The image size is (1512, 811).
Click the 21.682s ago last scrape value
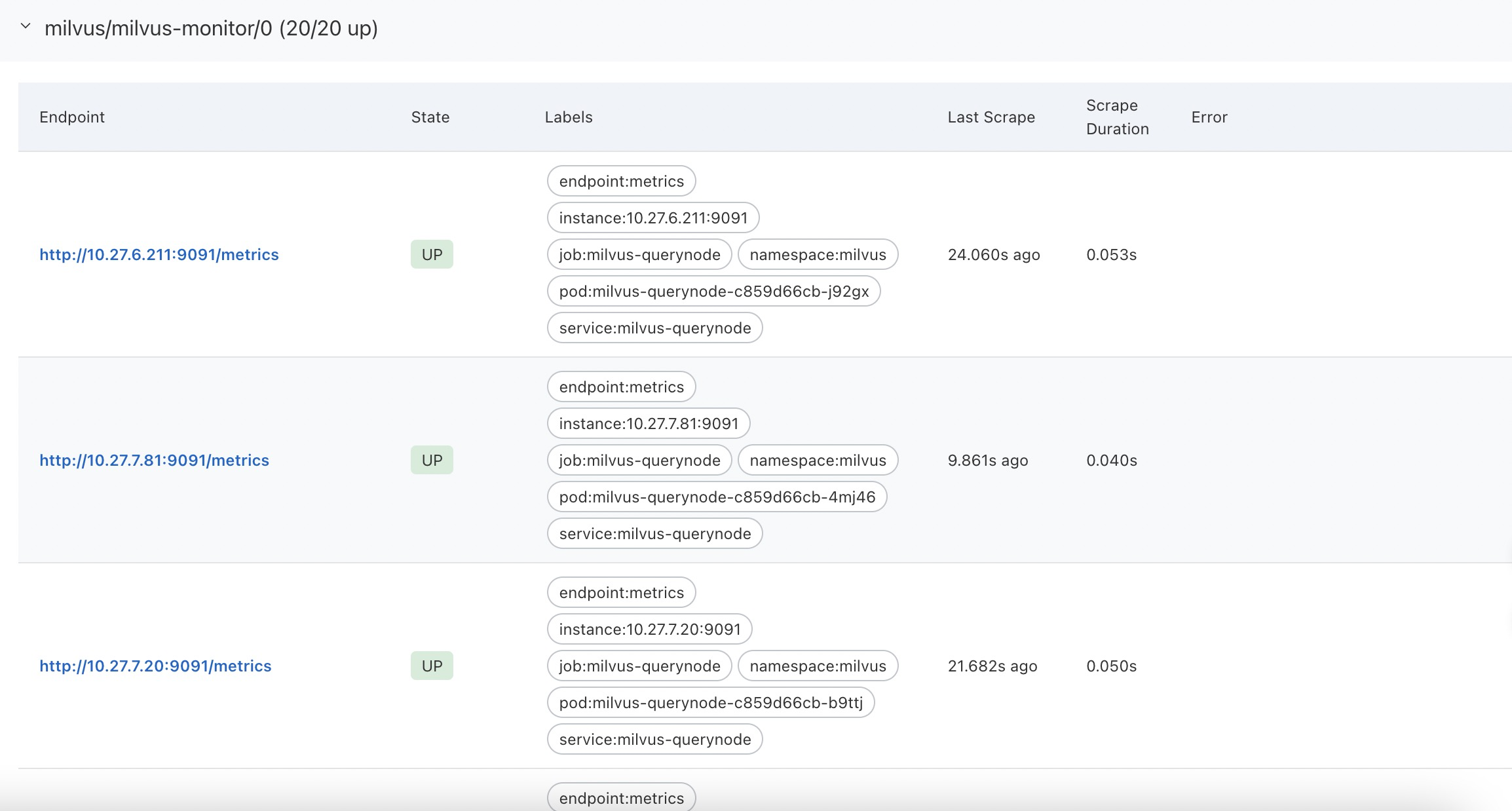(x=992, y=666)
